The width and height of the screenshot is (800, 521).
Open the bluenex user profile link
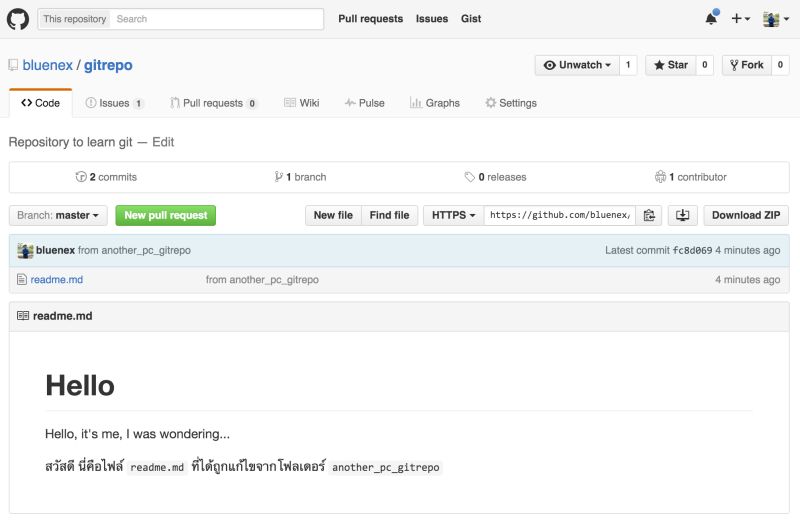click(47, 65)
